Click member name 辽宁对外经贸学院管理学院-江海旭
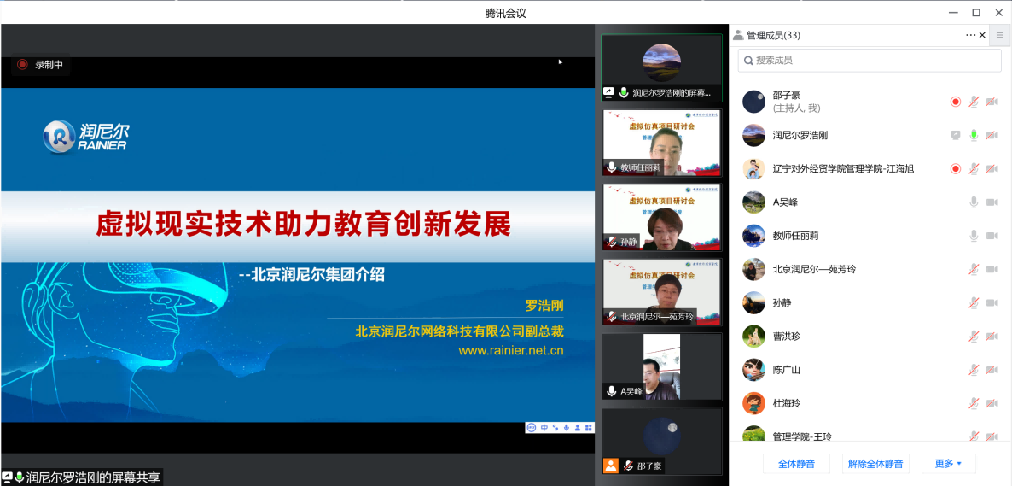 844,169
